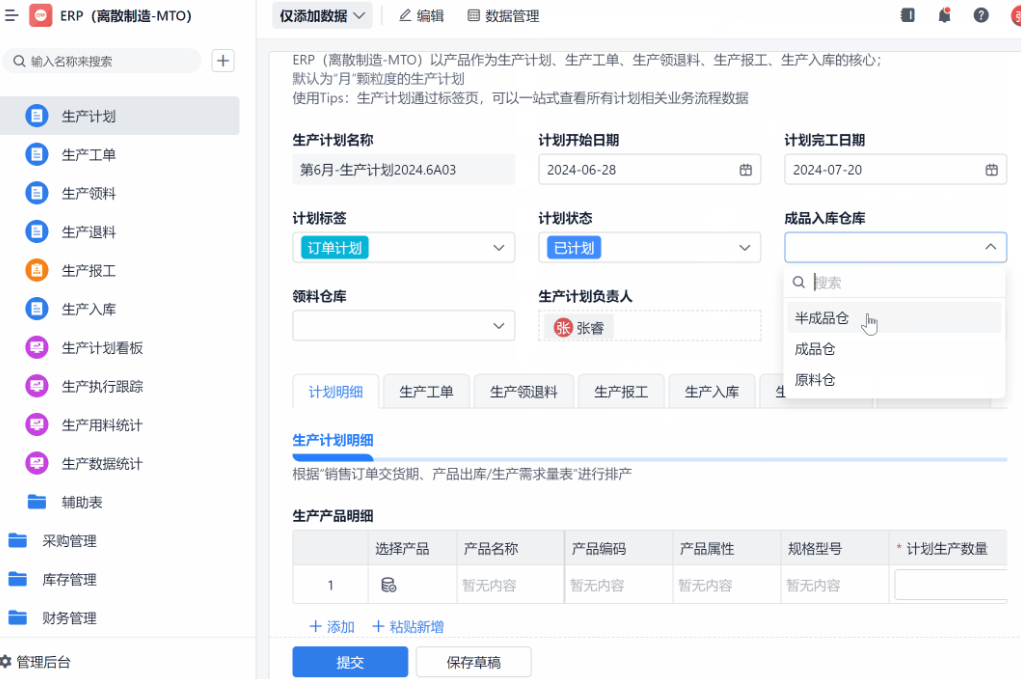The width and height of the screenshot is (1021, 679).
Task: Switch to the 生产入库 tab
Action: [x=712, y=391]
